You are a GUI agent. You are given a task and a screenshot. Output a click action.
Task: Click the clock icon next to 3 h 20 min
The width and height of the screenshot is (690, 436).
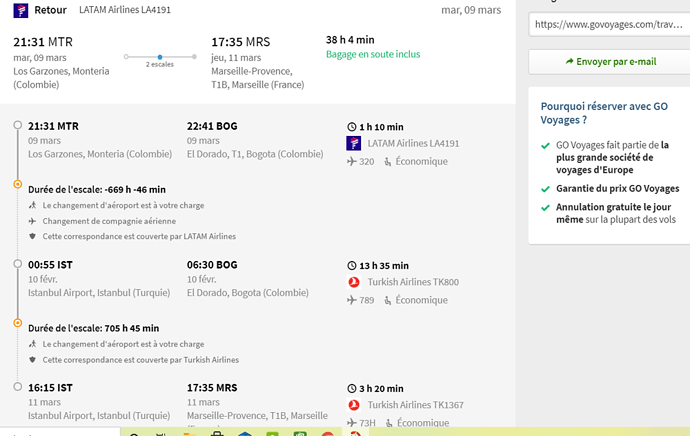pos(352,388)
